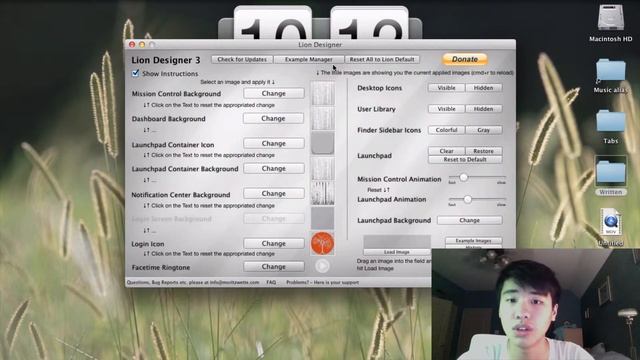Click the Mission Control Animation slider
Viewport: 640px width, 360px height.
477,178
